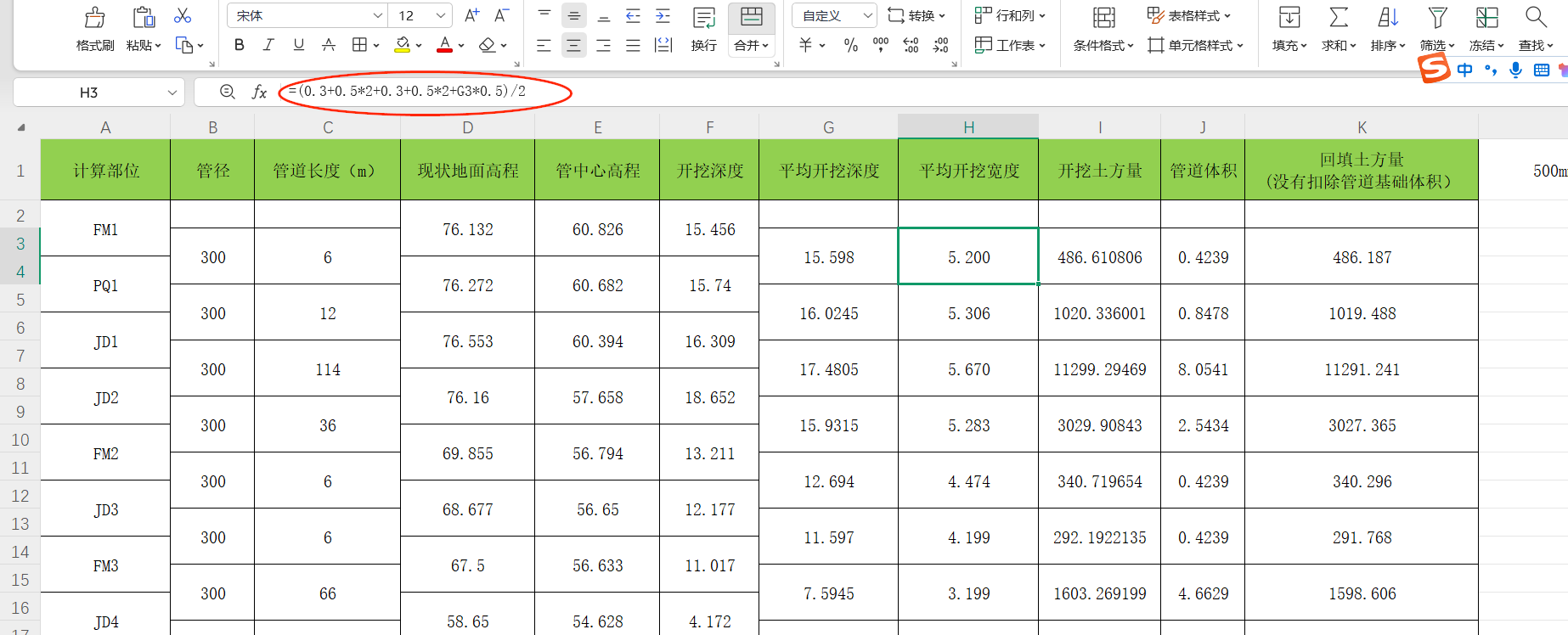Click the Wrap Text (换行) button
The width and height of the screenshot is (1568, 635).
coord(704,29)
